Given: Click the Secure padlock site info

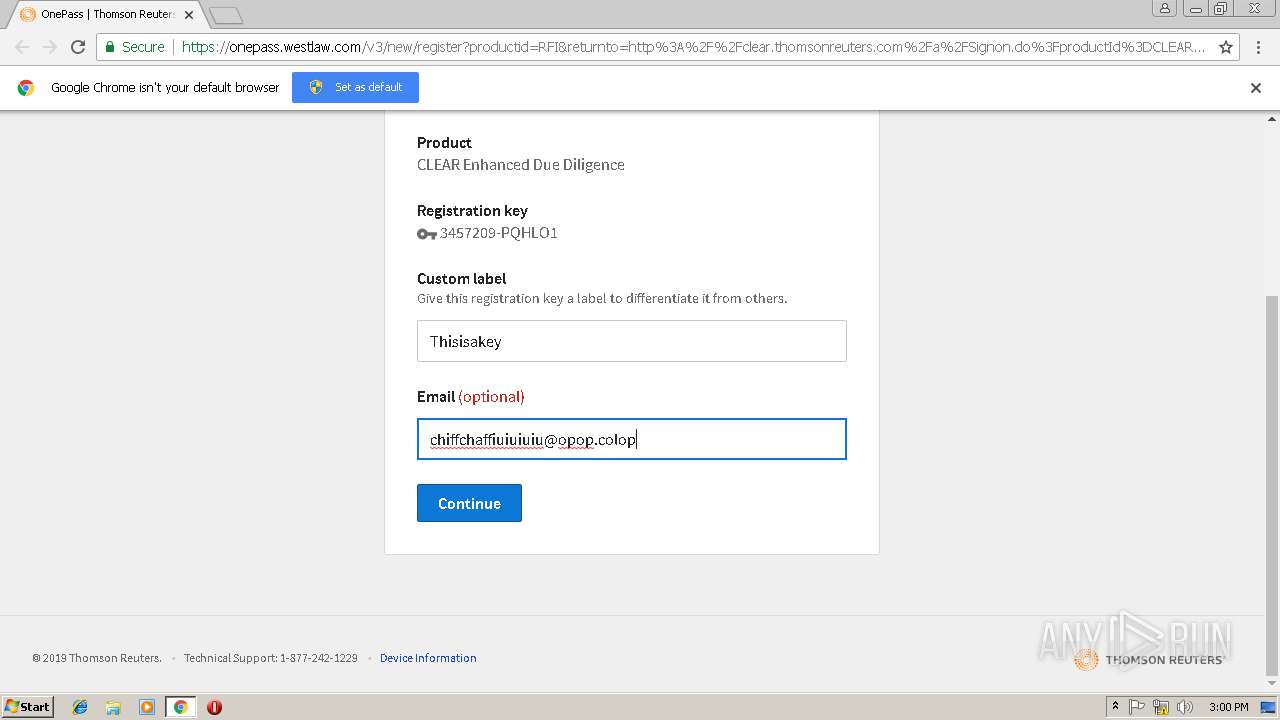Looking at the screenshot, I should pyautogui.click(x=134, y=47).
